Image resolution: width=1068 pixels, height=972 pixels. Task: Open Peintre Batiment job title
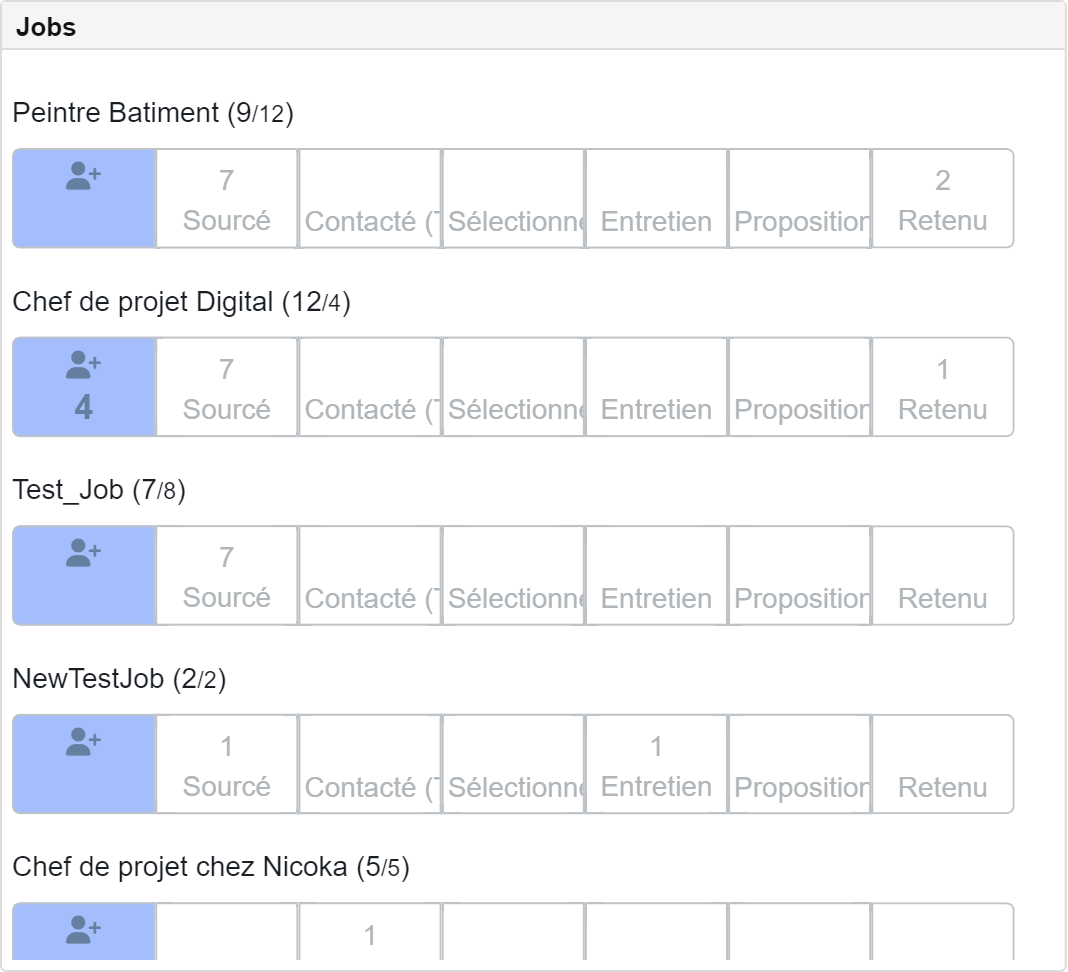tap(153, 113)
